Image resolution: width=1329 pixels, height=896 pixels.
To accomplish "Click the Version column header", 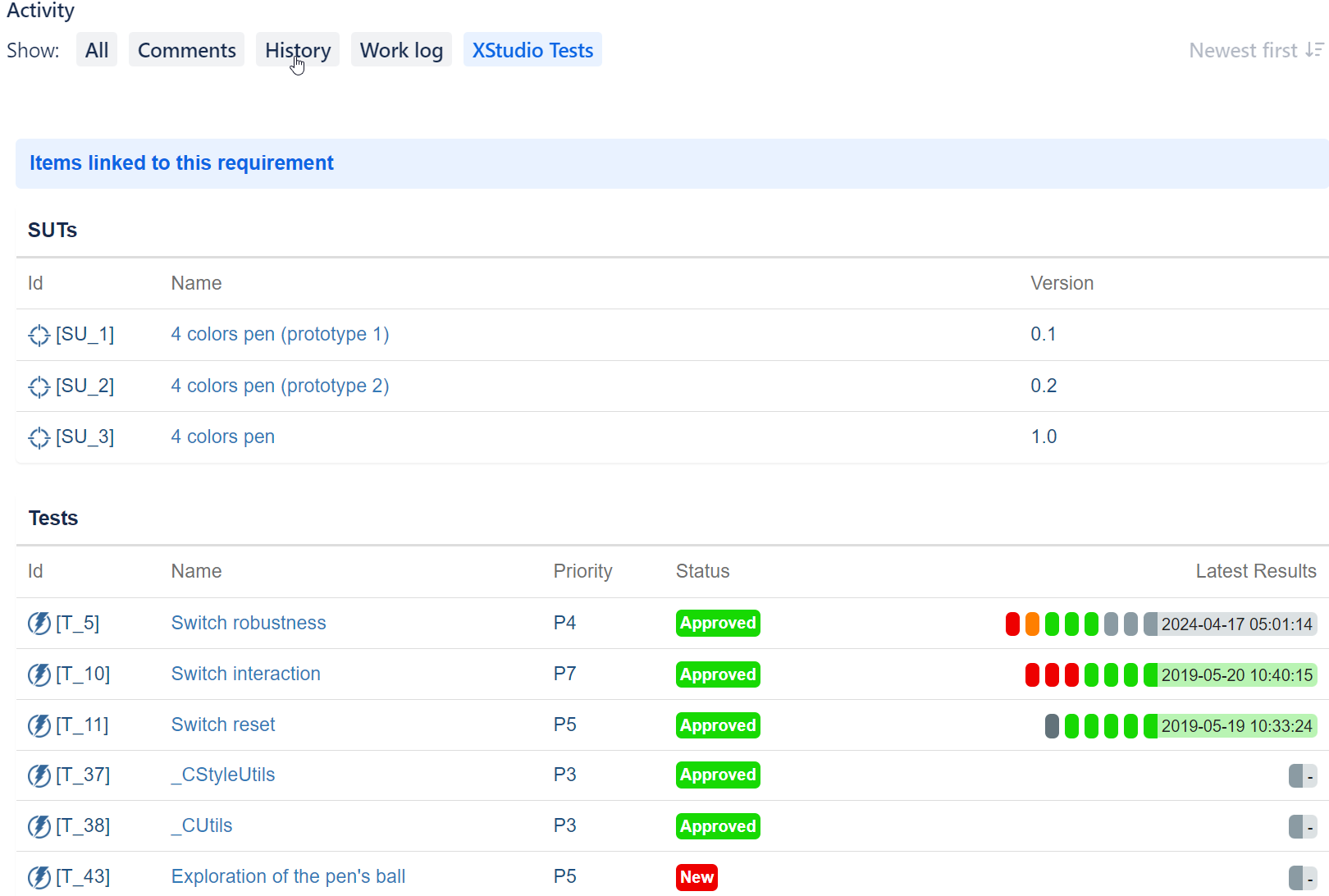I will 1062,283.
